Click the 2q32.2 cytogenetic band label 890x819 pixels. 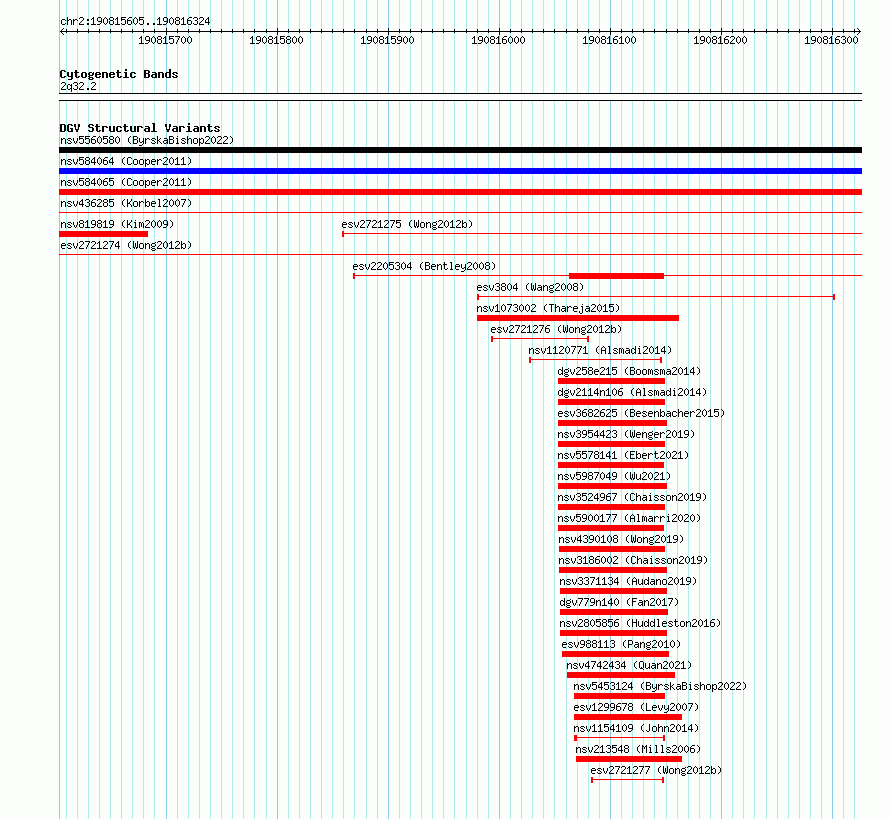78,86
